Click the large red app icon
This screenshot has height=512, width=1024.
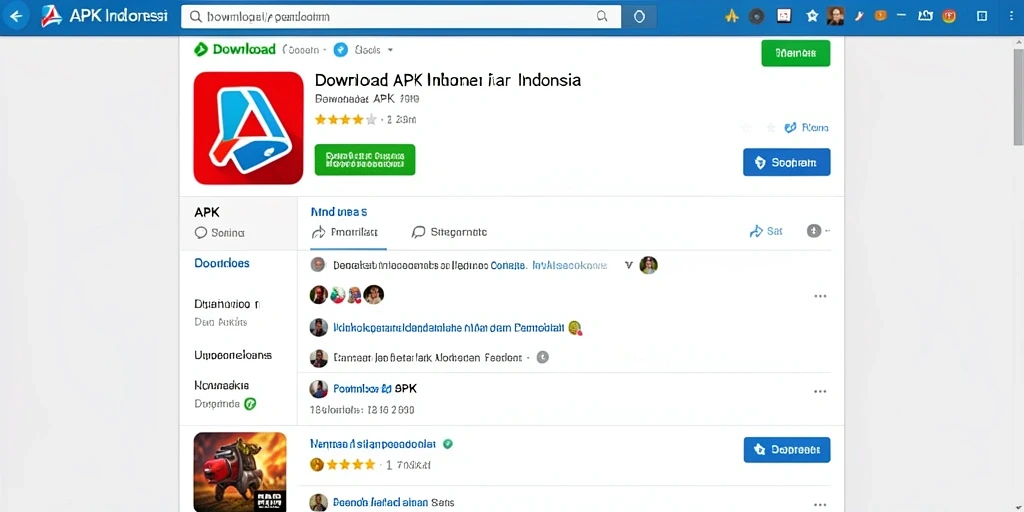[248, 128]
